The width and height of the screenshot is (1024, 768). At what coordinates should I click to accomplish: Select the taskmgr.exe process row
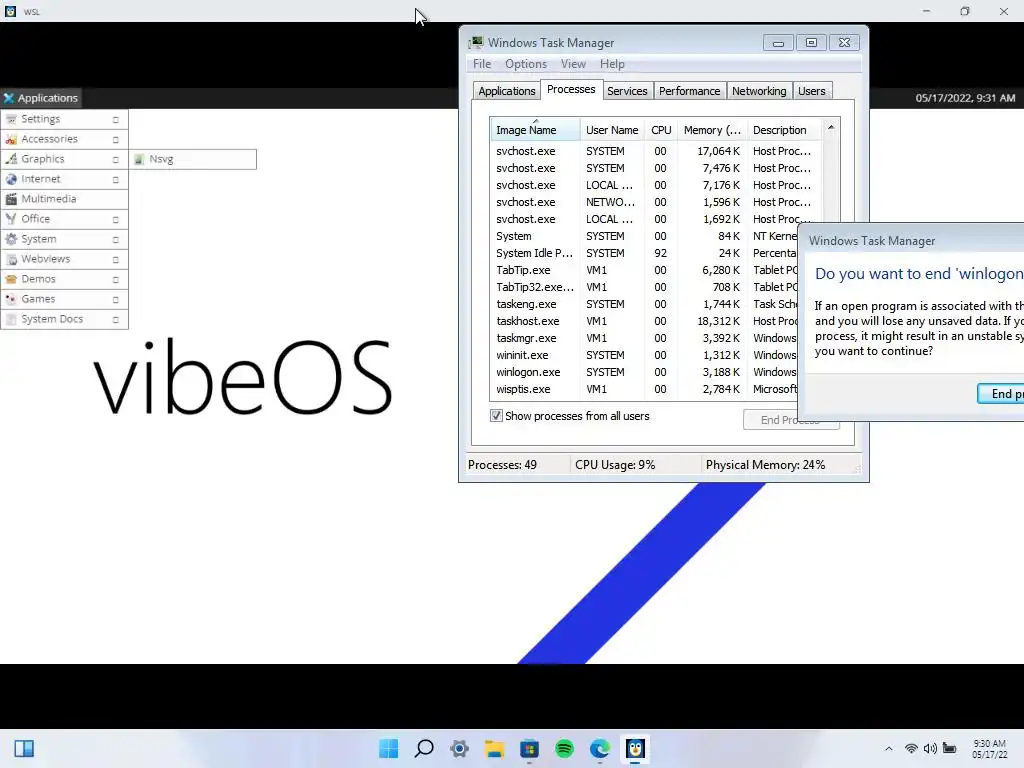[643, 338]
